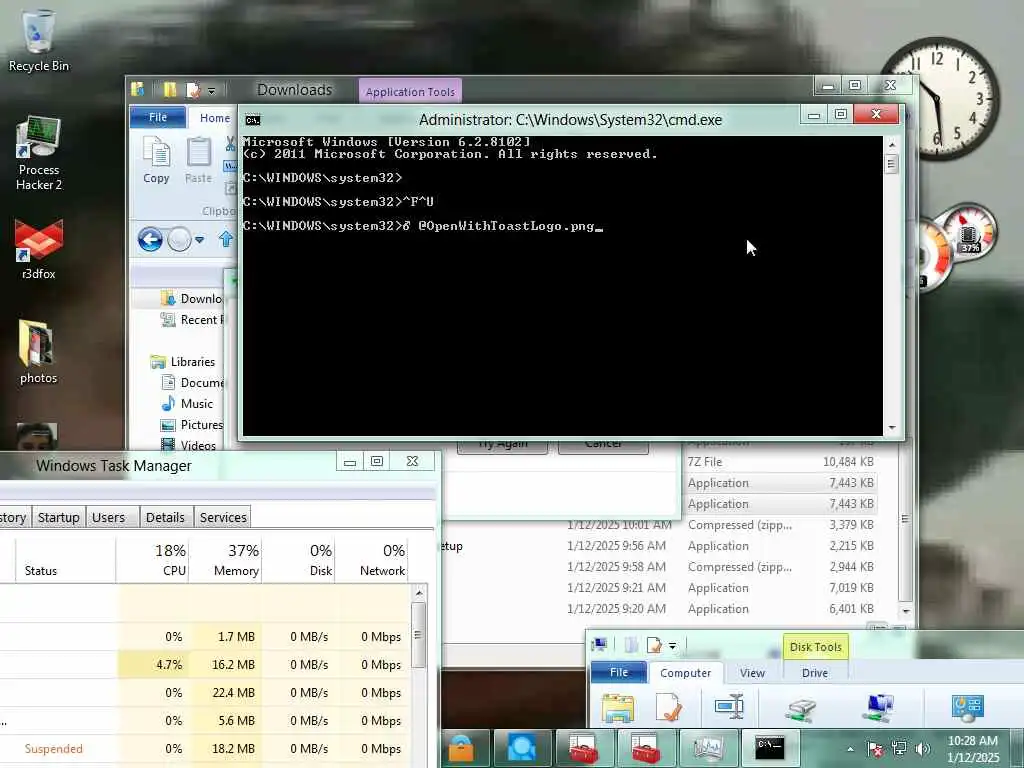Click the cmd window scroll-down arrow
1024x768 pixels.
892,428
